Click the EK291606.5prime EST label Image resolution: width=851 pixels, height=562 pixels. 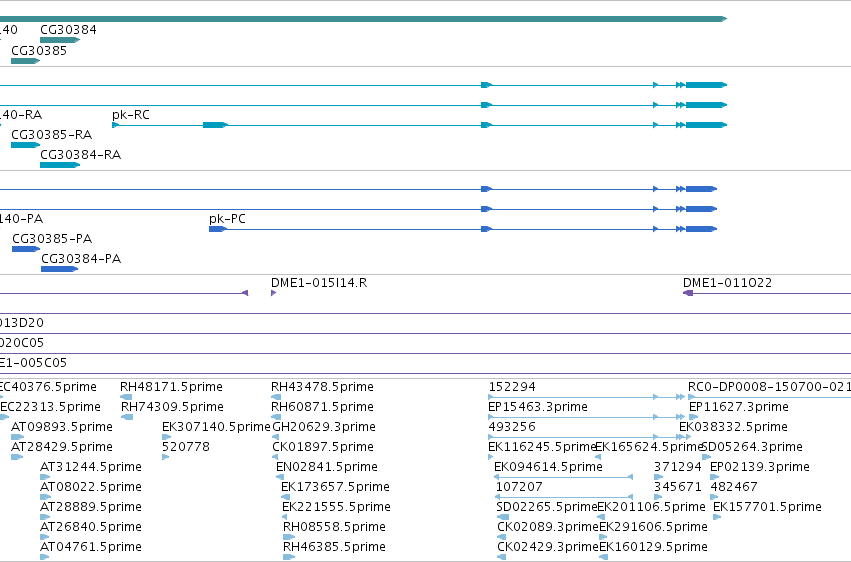(653, 527)
